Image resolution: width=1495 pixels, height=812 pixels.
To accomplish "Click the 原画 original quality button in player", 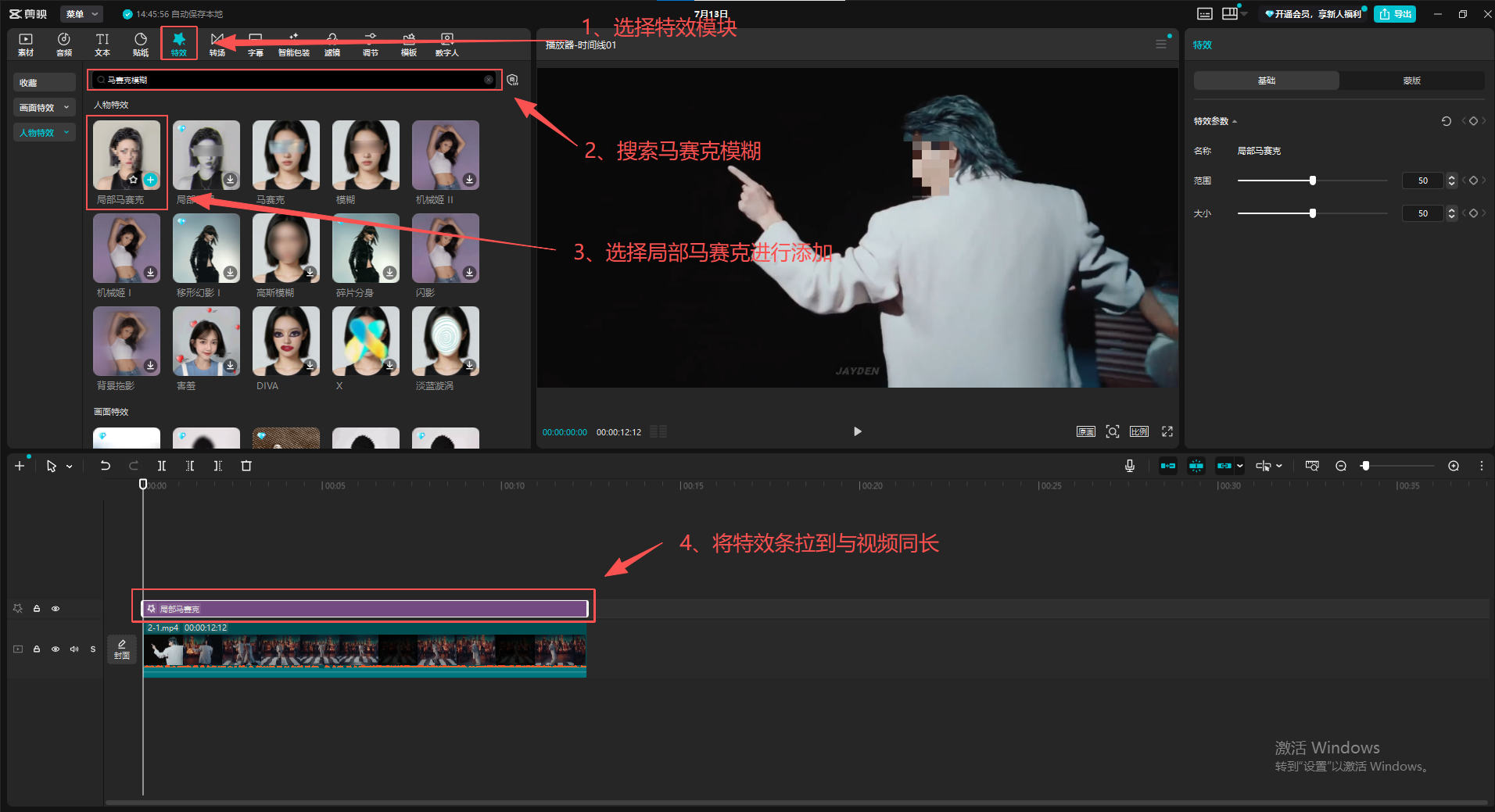I will [1086, 431].
